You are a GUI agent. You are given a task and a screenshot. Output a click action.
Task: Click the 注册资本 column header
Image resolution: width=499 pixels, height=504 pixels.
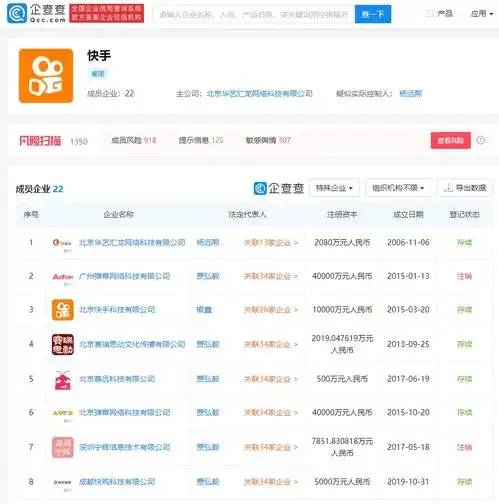click(342, 214)
